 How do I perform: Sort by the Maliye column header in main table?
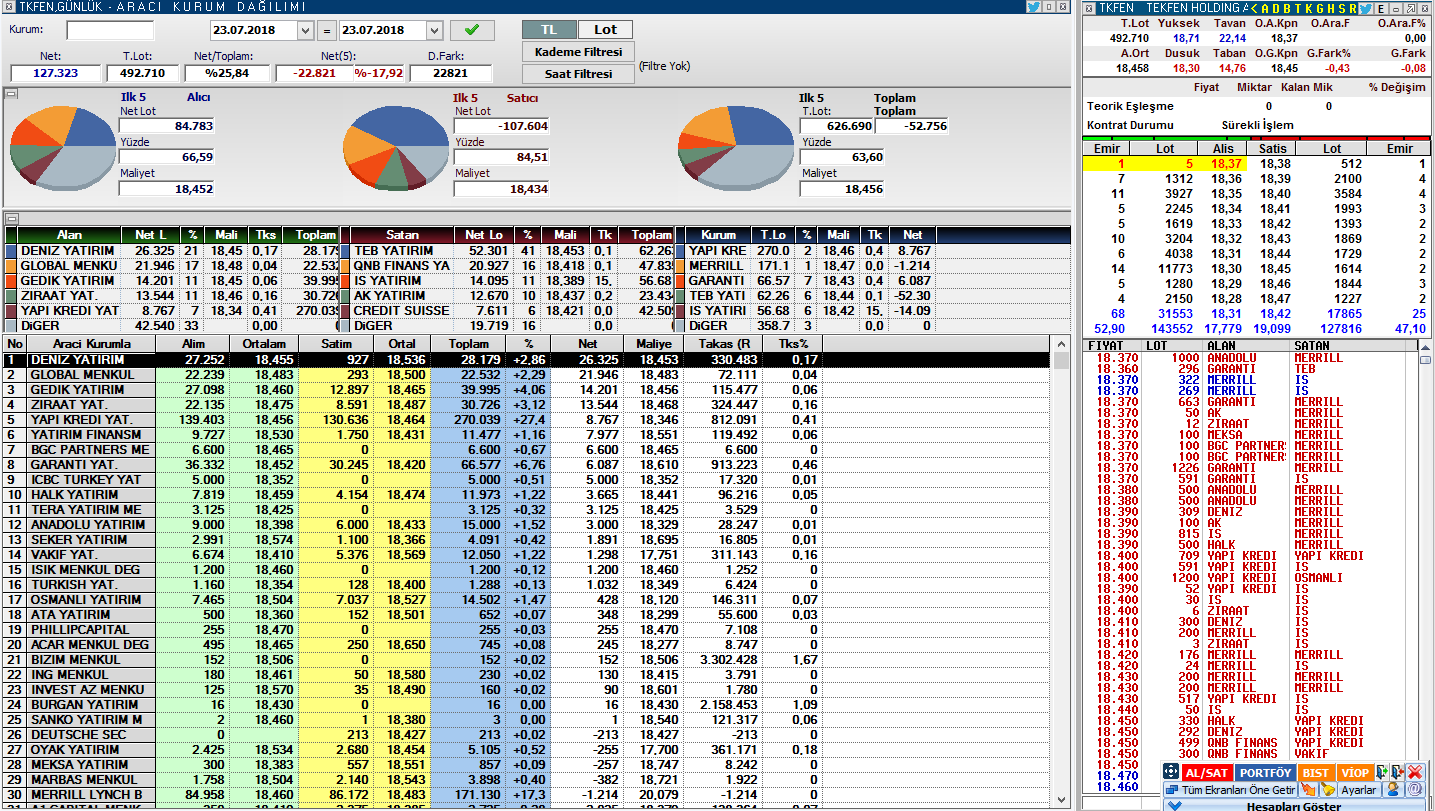pyautogui.click(x=653, y=344)
